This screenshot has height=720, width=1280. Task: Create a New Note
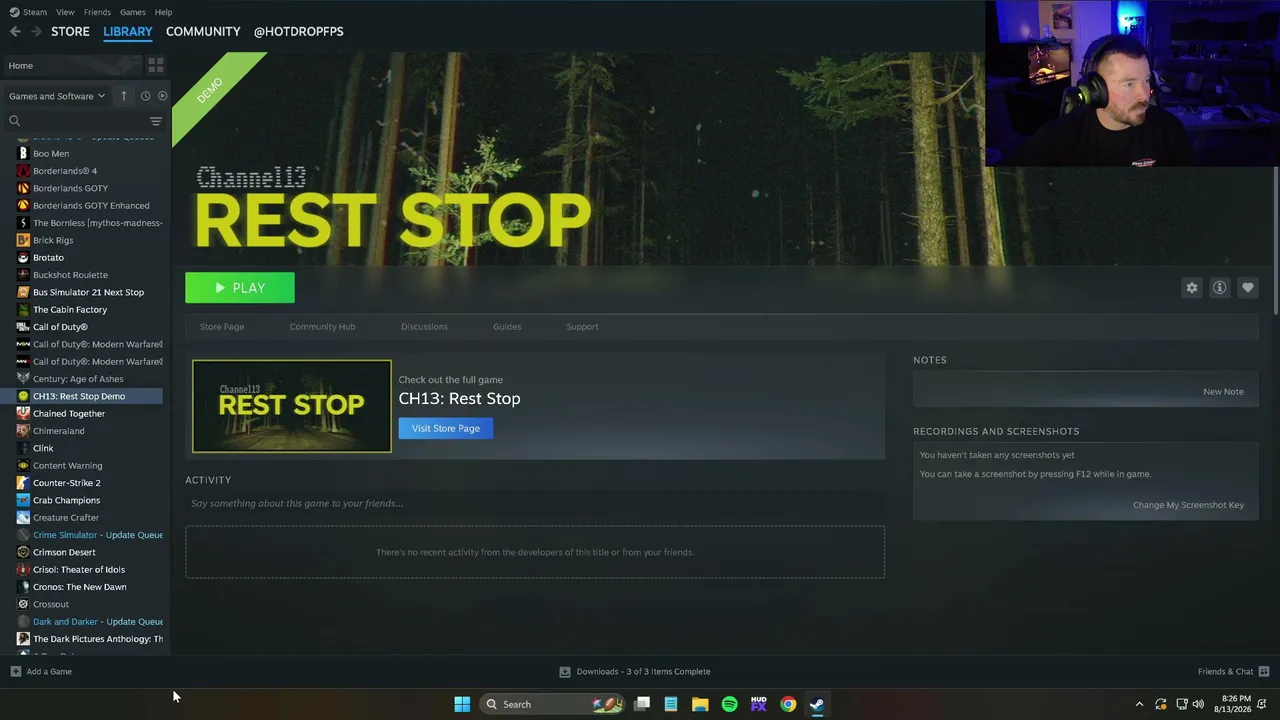(x=1223, y=392)
